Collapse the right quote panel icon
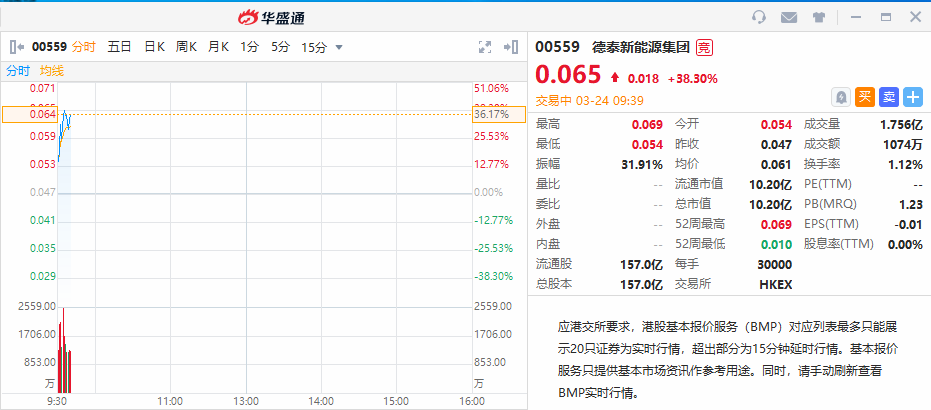 click(x=511, y=47)
